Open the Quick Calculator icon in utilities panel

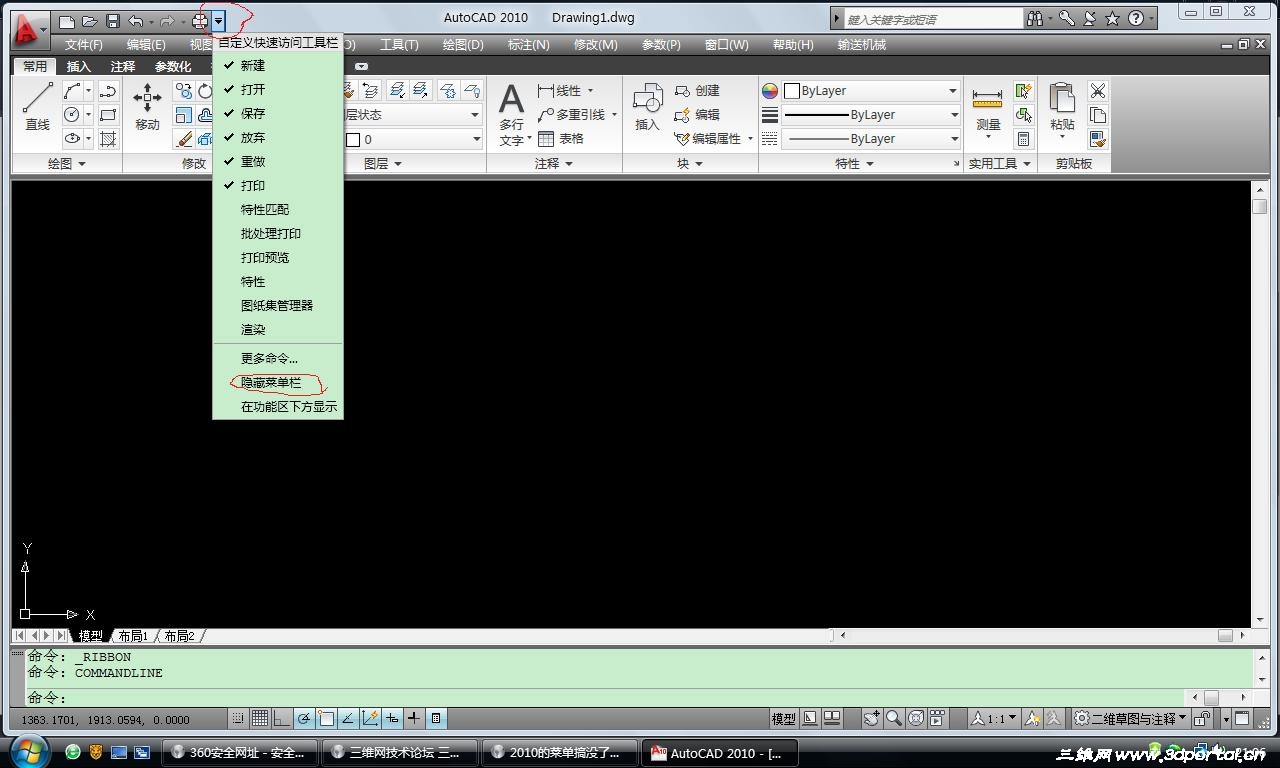(x=1023, y=139)
